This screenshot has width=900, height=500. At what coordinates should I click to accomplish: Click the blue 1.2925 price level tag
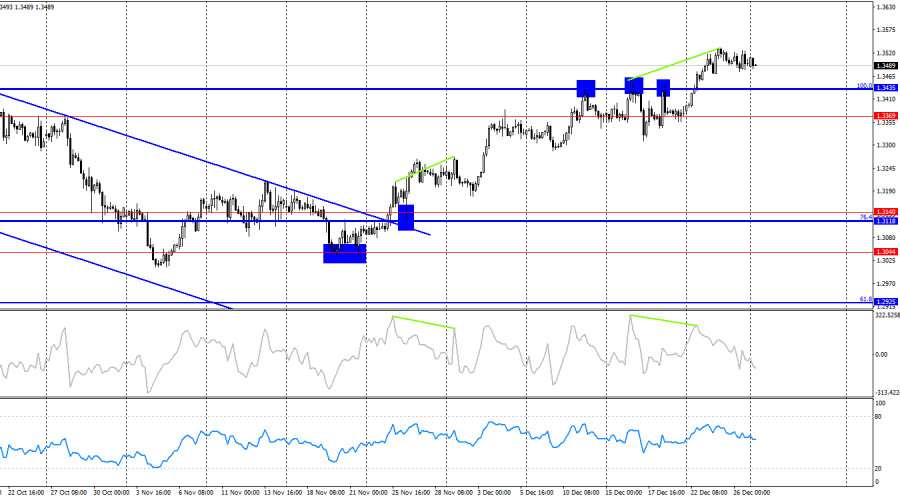click(886, 301)
